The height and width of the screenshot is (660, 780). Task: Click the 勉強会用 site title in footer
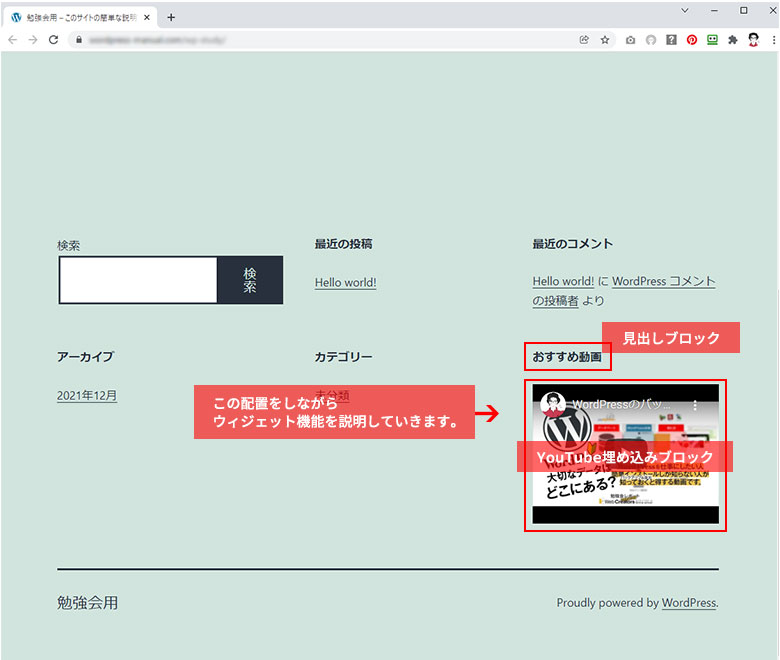tap(88, 603)
